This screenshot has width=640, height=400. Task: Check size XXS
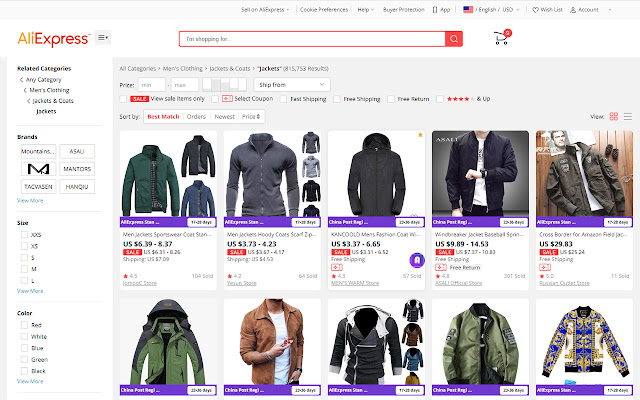[x=24, y=235]
